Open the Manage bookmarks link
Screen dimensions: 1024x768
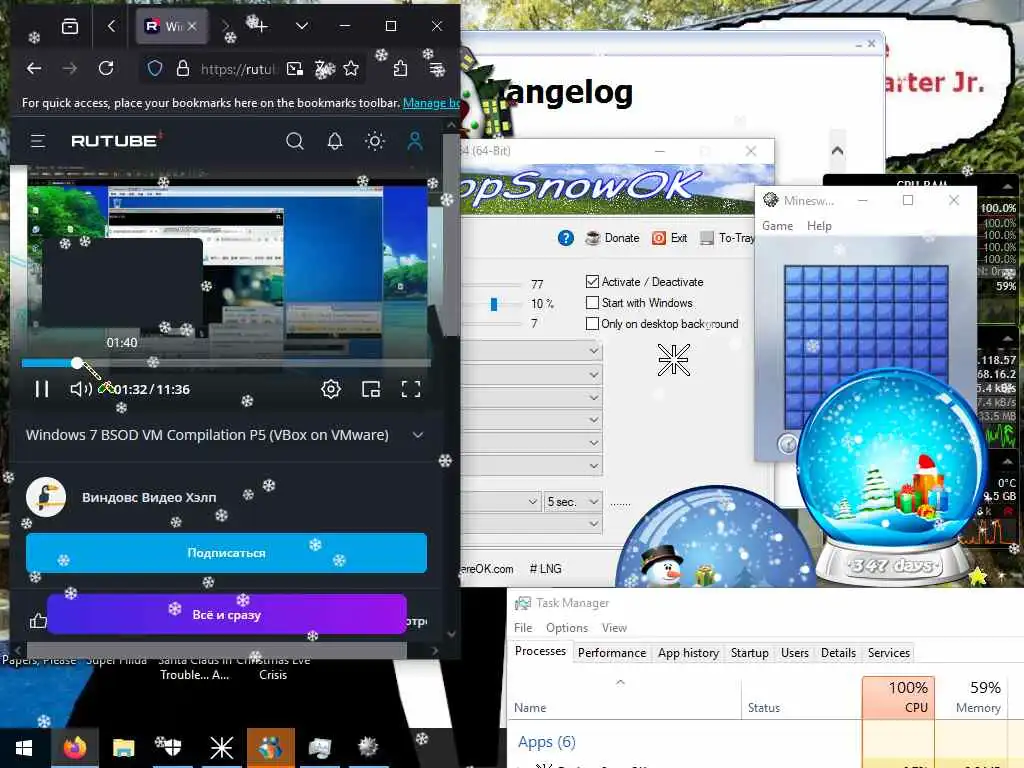(431, 103)
